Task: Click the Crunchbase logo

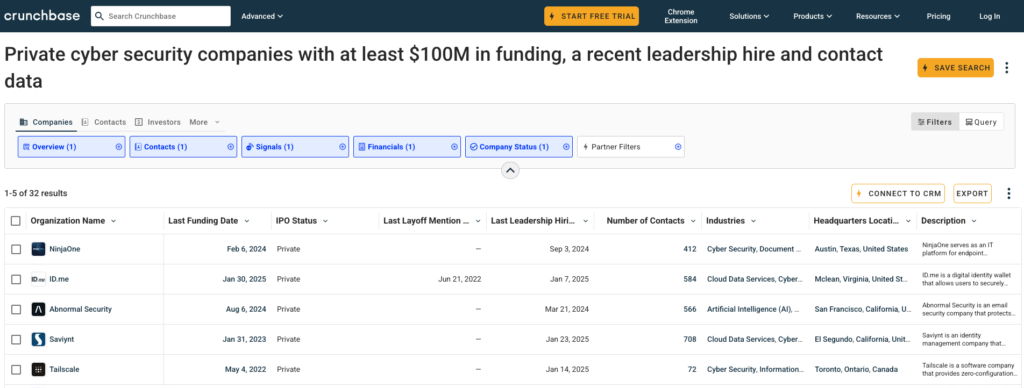Action: (43, 16)
